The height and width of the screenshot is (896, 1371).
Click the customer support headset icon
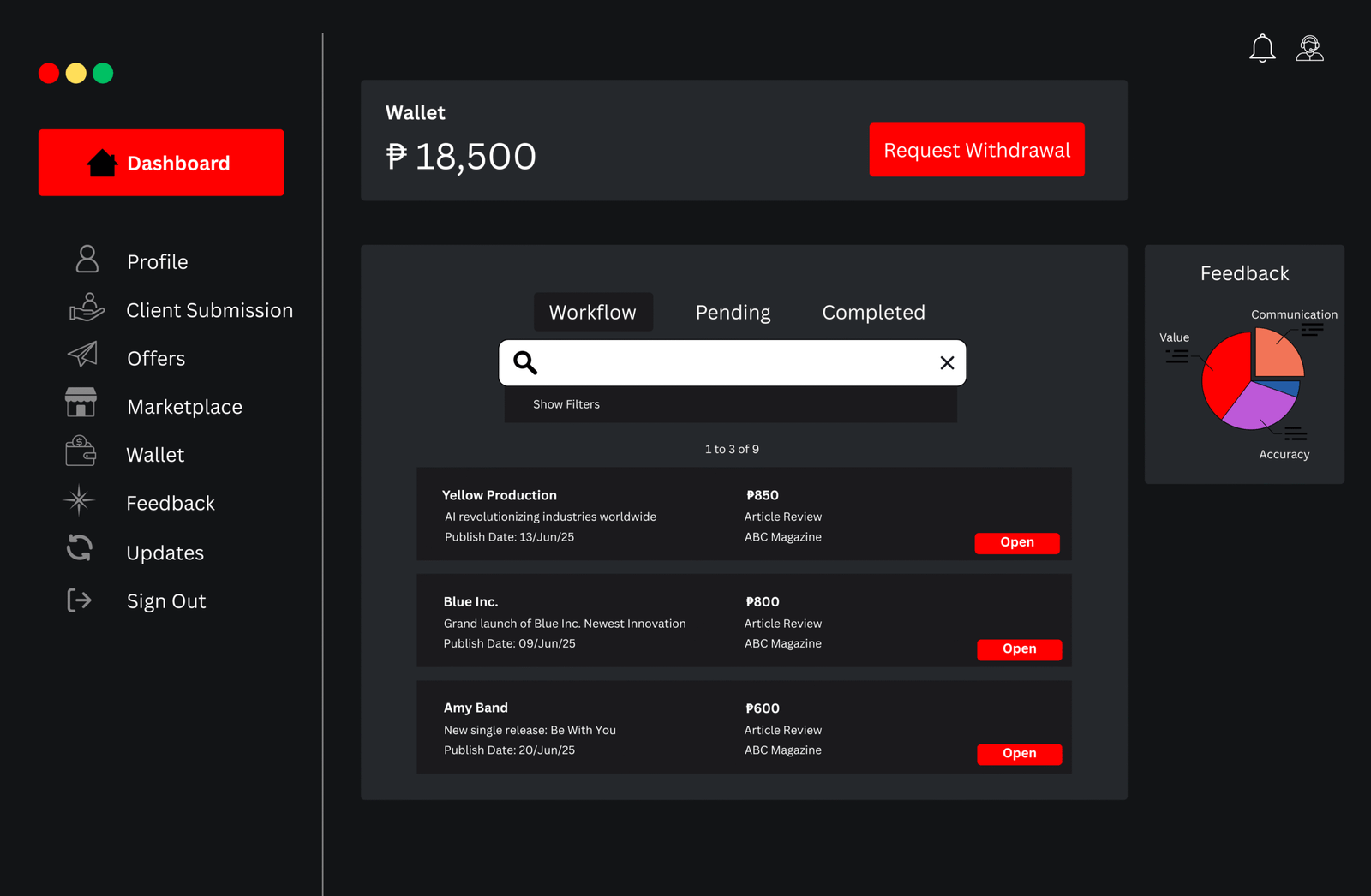click(x=1309, y=49)
